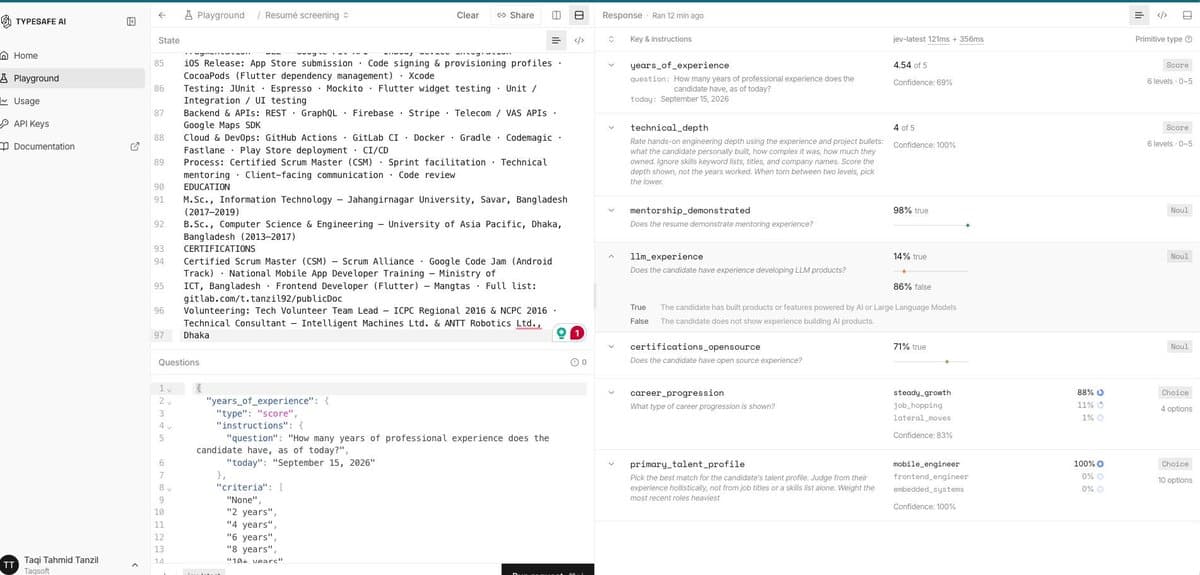Click the red error badge showing 1
Image resolution: width=1200 pixels, height=575 pixels.
[x=578, y=332]
